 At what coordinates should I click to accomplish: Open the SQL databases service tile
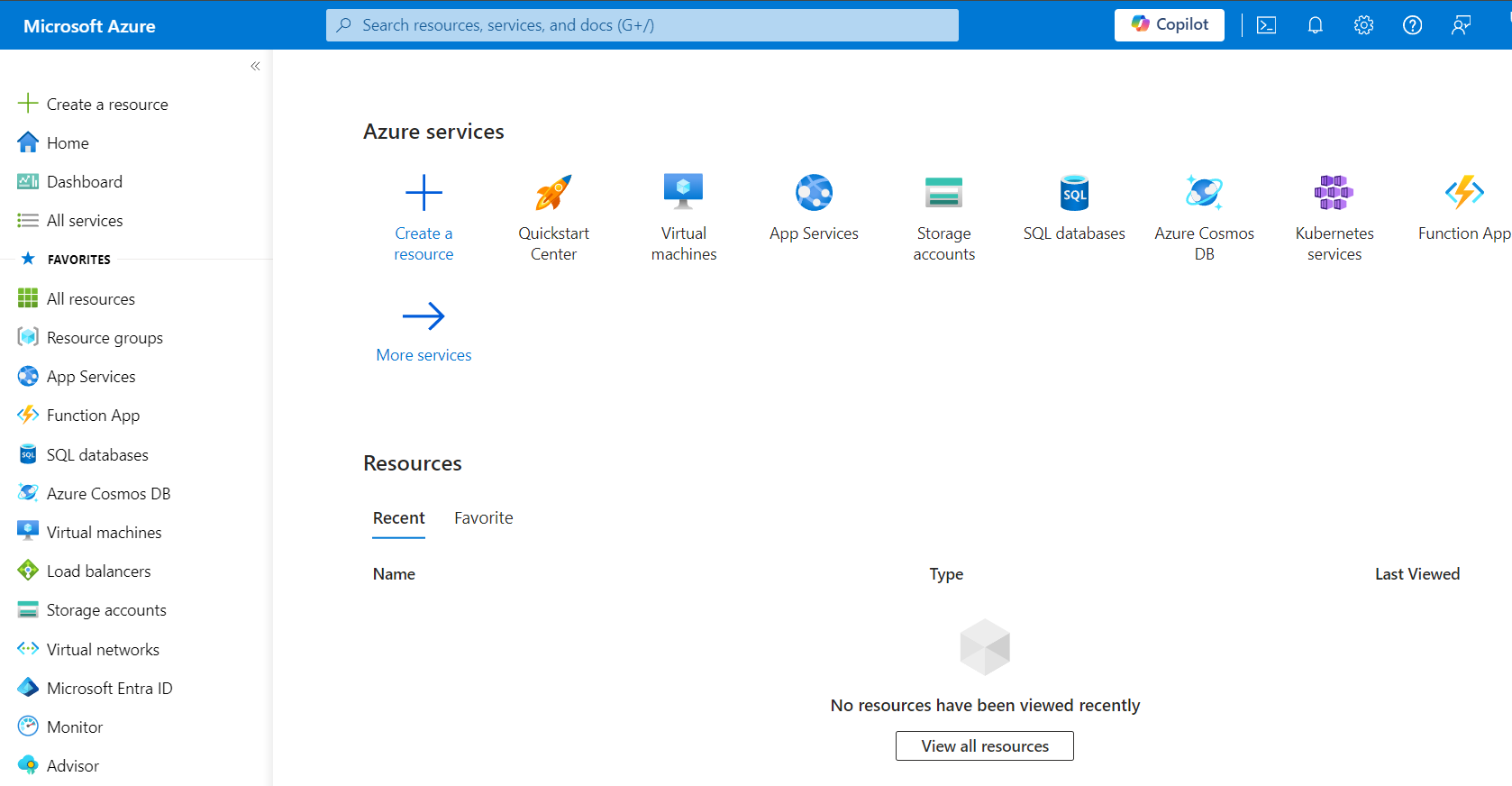tap(1074, 208)
